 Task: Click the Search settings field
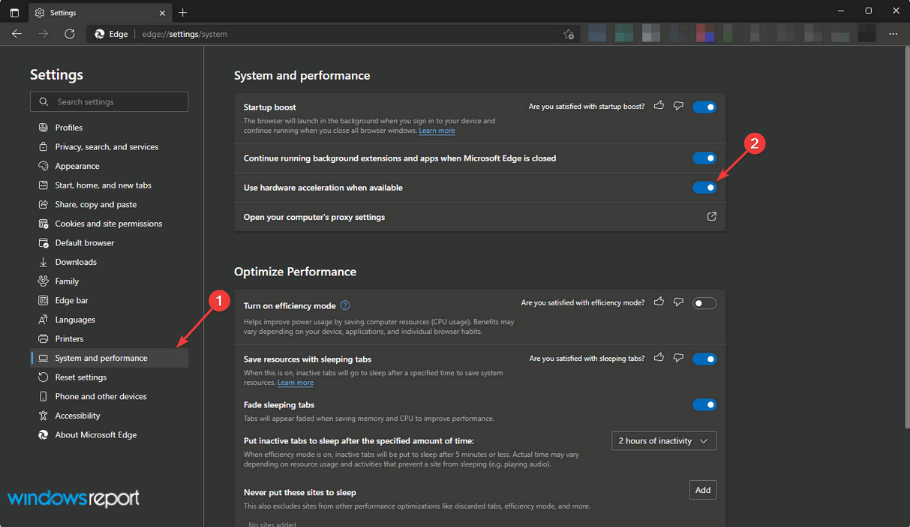point(109,102)
